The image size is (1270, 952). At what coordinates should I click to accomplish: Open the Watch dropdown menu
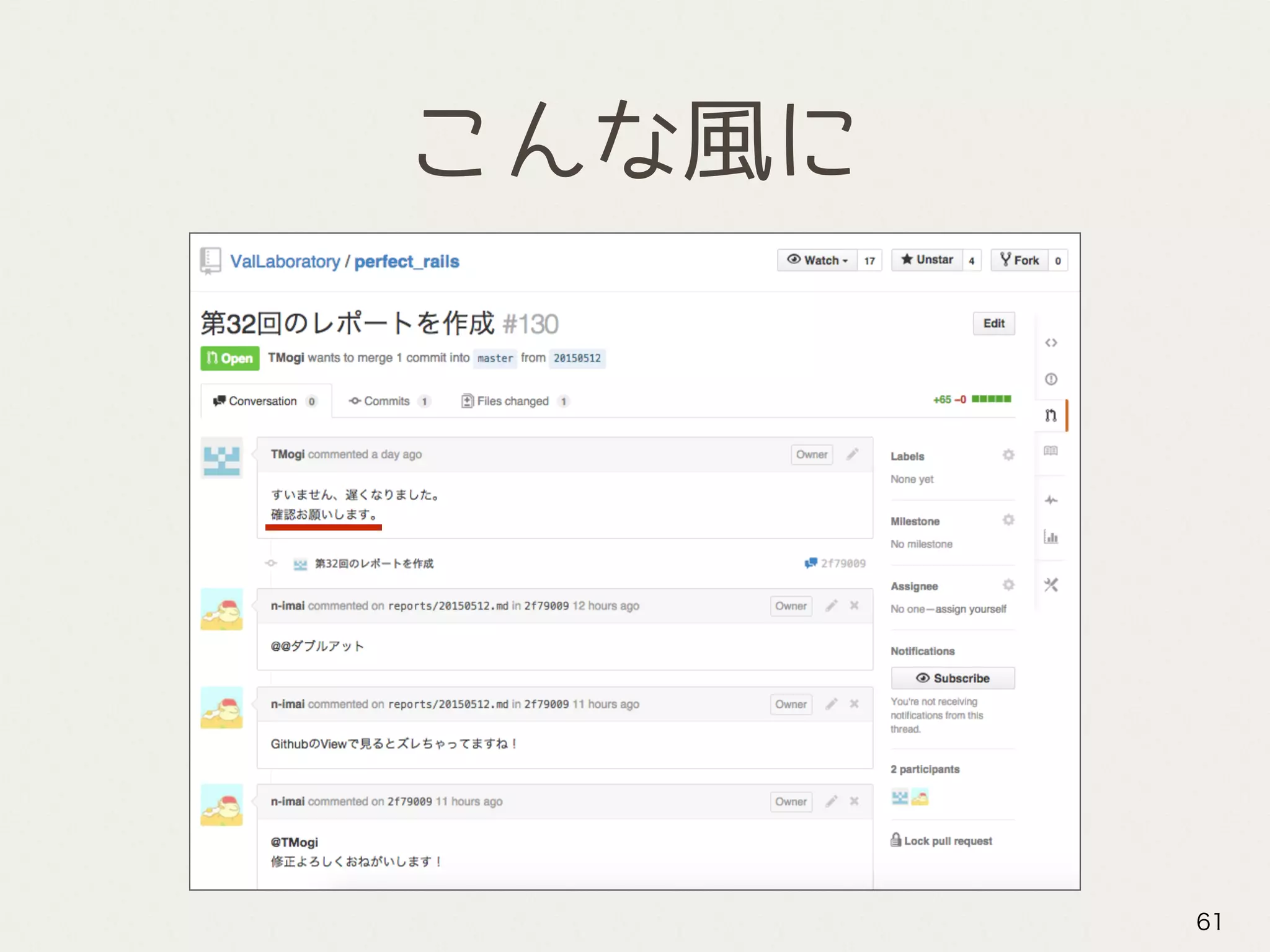point(817,260)
